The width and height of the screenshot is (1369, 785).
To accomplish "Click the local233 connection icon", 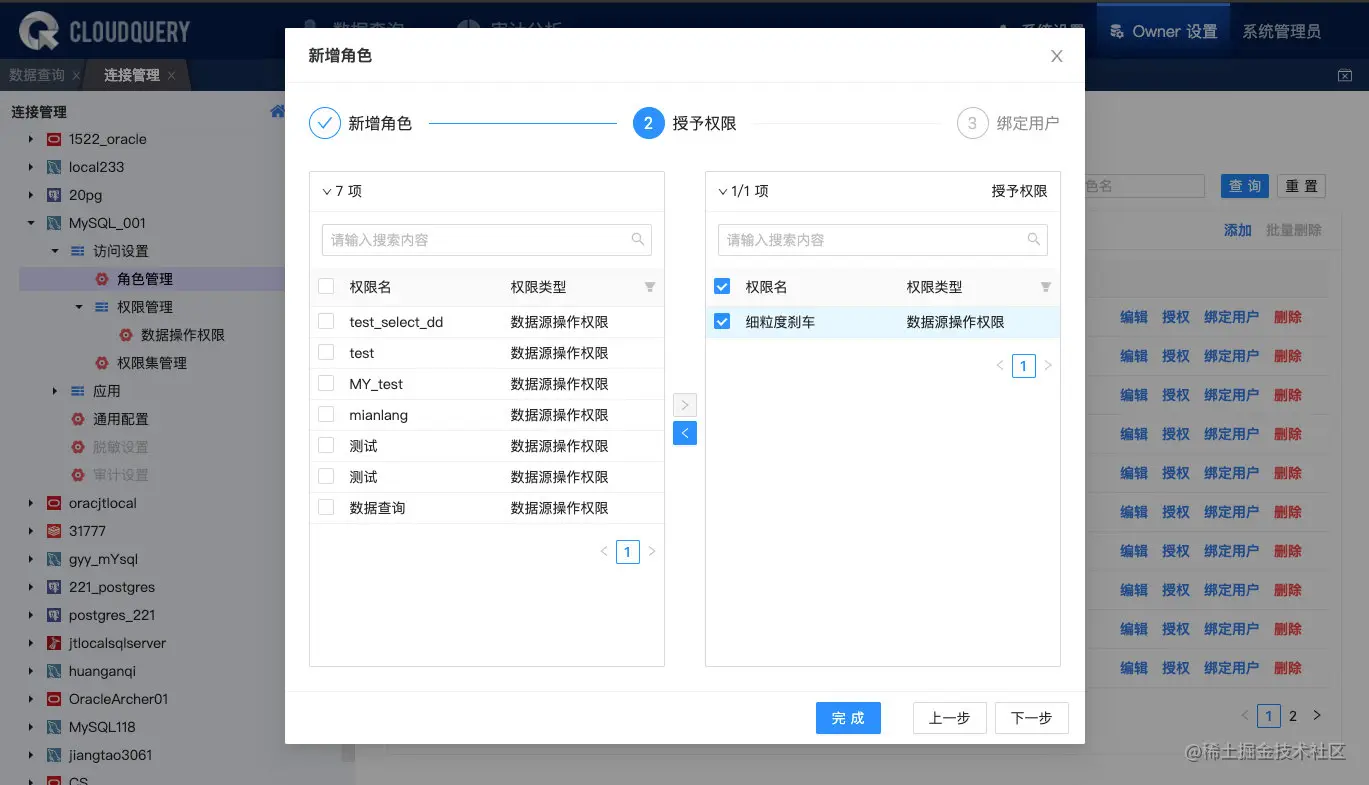I will pyautogui.click(x=54, y=167).
